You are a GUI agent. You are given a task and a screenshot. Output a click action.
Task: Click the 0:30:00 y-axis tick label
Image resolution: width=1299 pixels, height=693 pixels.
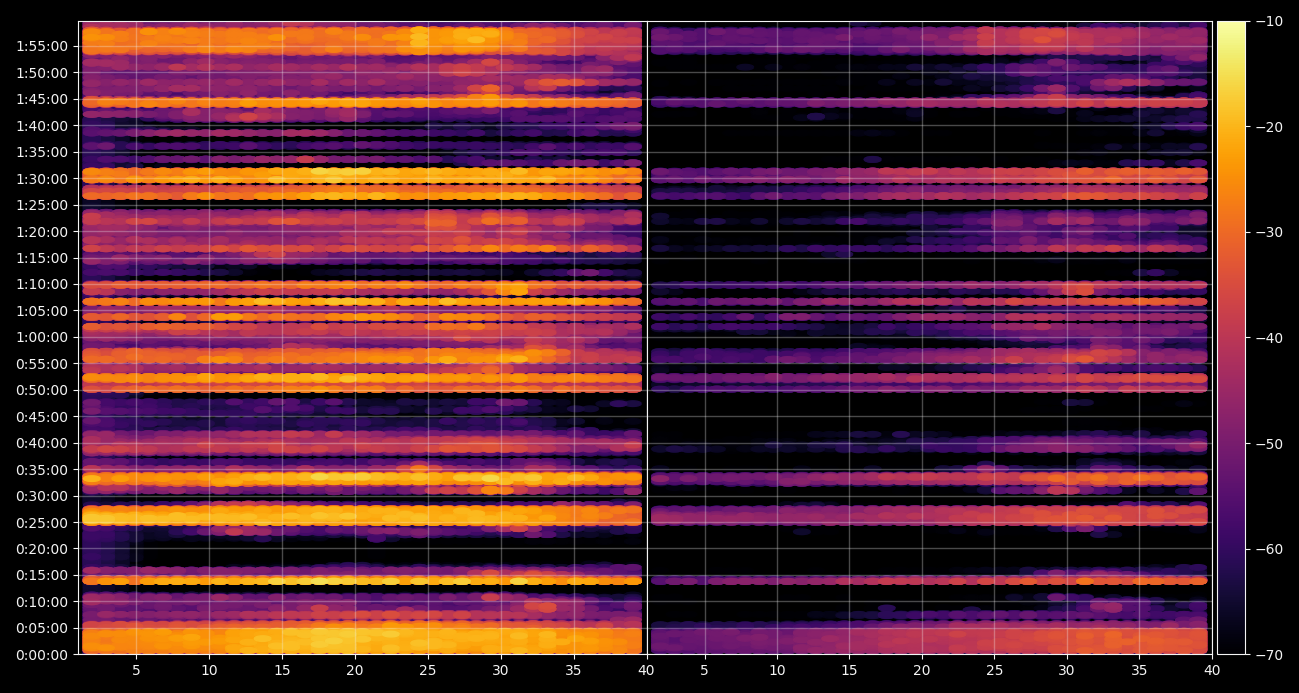click(44, 496)
